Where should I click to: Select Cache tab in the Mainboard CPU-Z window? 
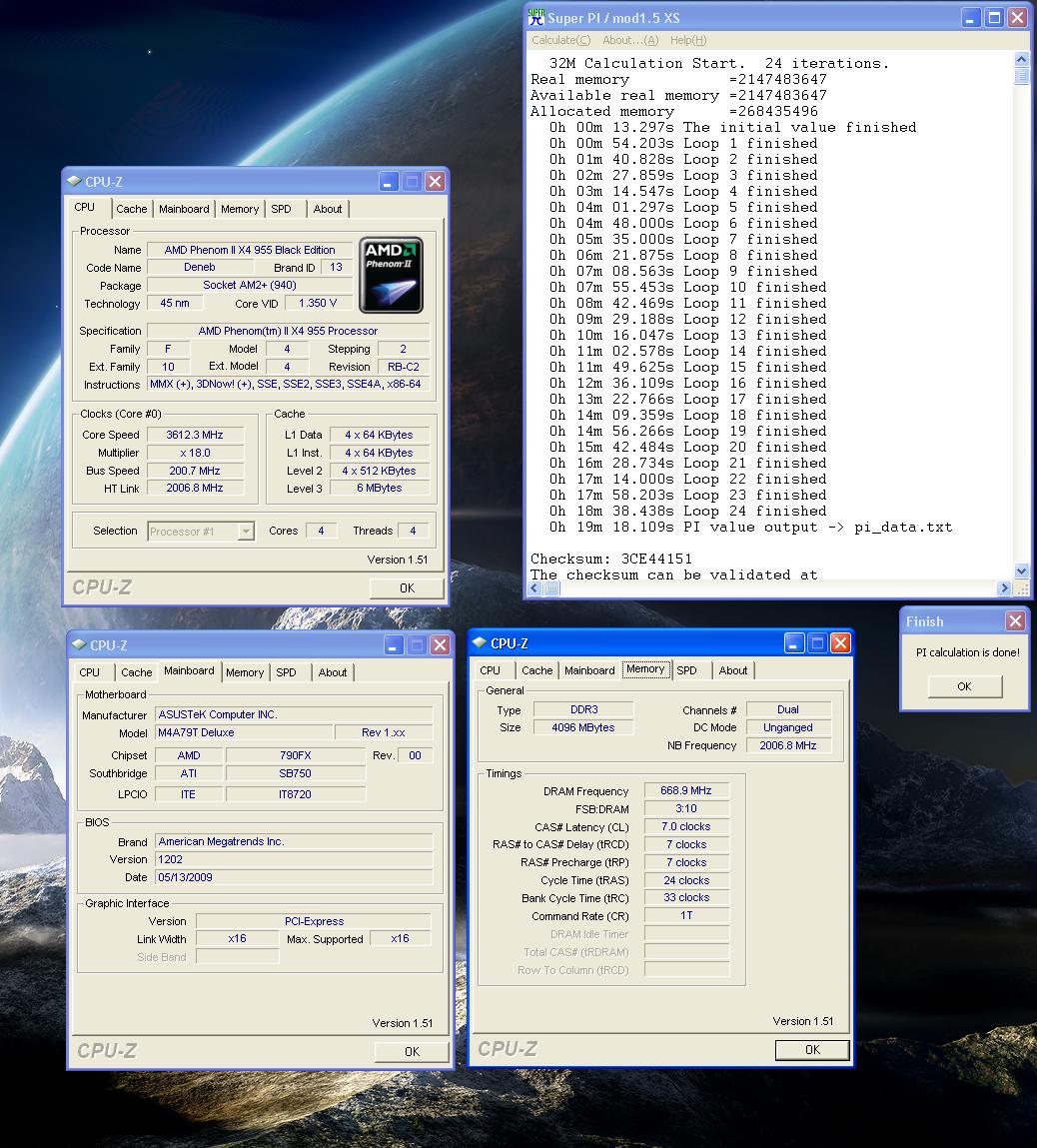pyautogui.click(x=136, y=672)
